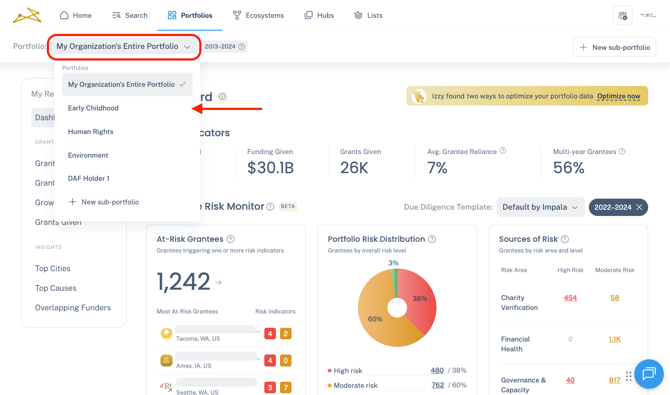Collapse the portfolio selector dropdown
The image size is (670, 395).
(123, 47)
